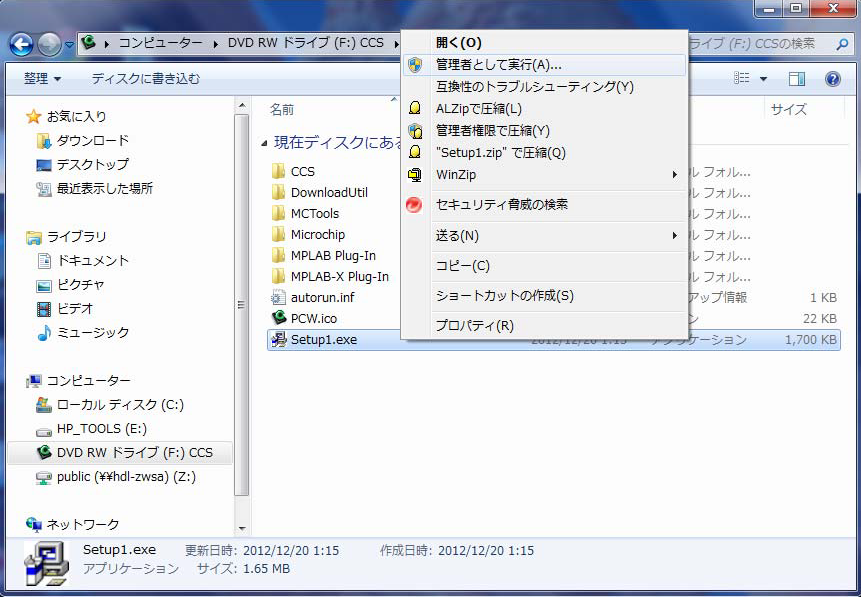The width and height of the screenshot is (861, 597).
Task: Toggle the preview pane icon
Action: (797, 78)
